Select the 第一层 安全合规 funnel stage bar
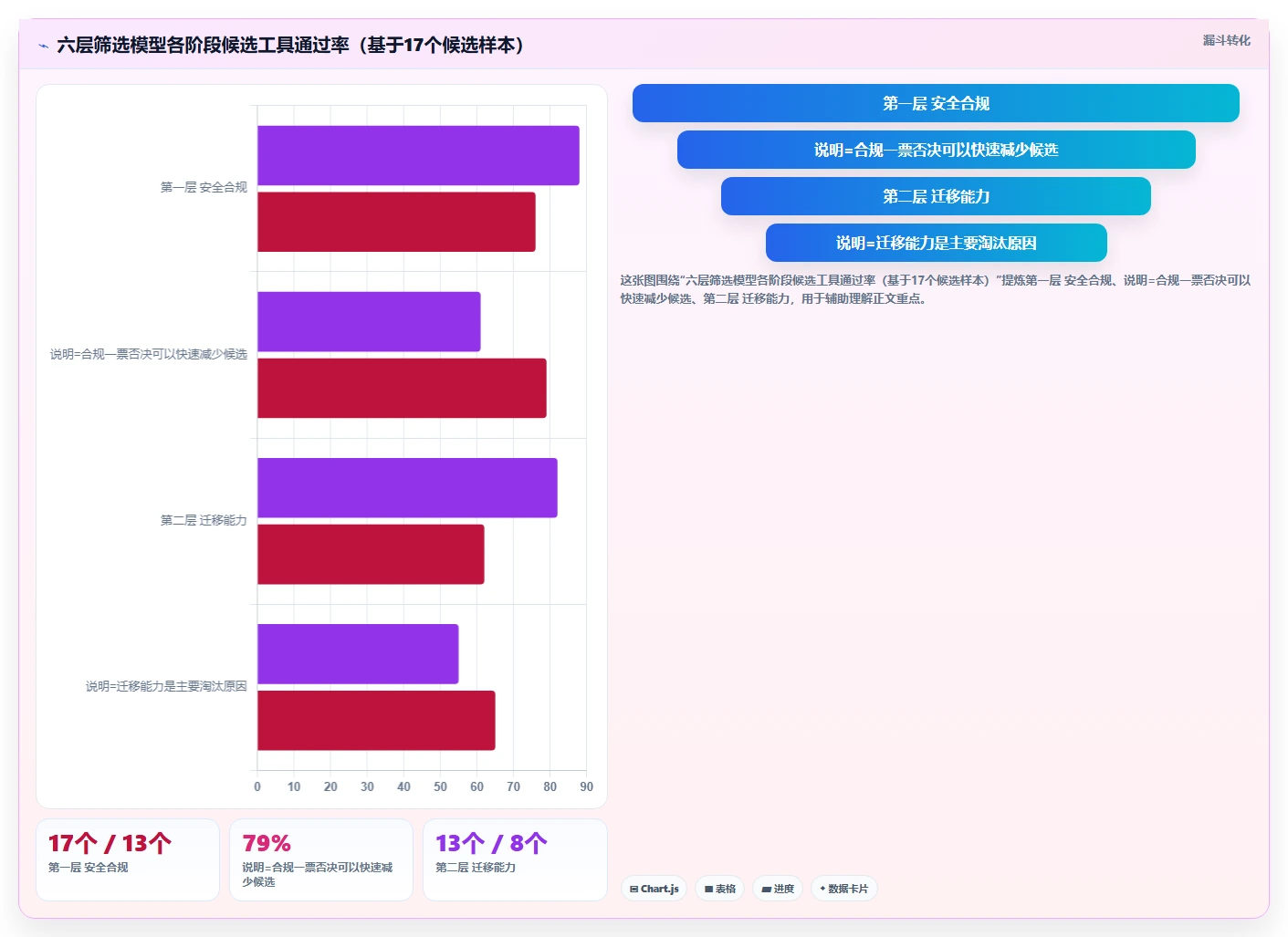 [x=936, y=103]
